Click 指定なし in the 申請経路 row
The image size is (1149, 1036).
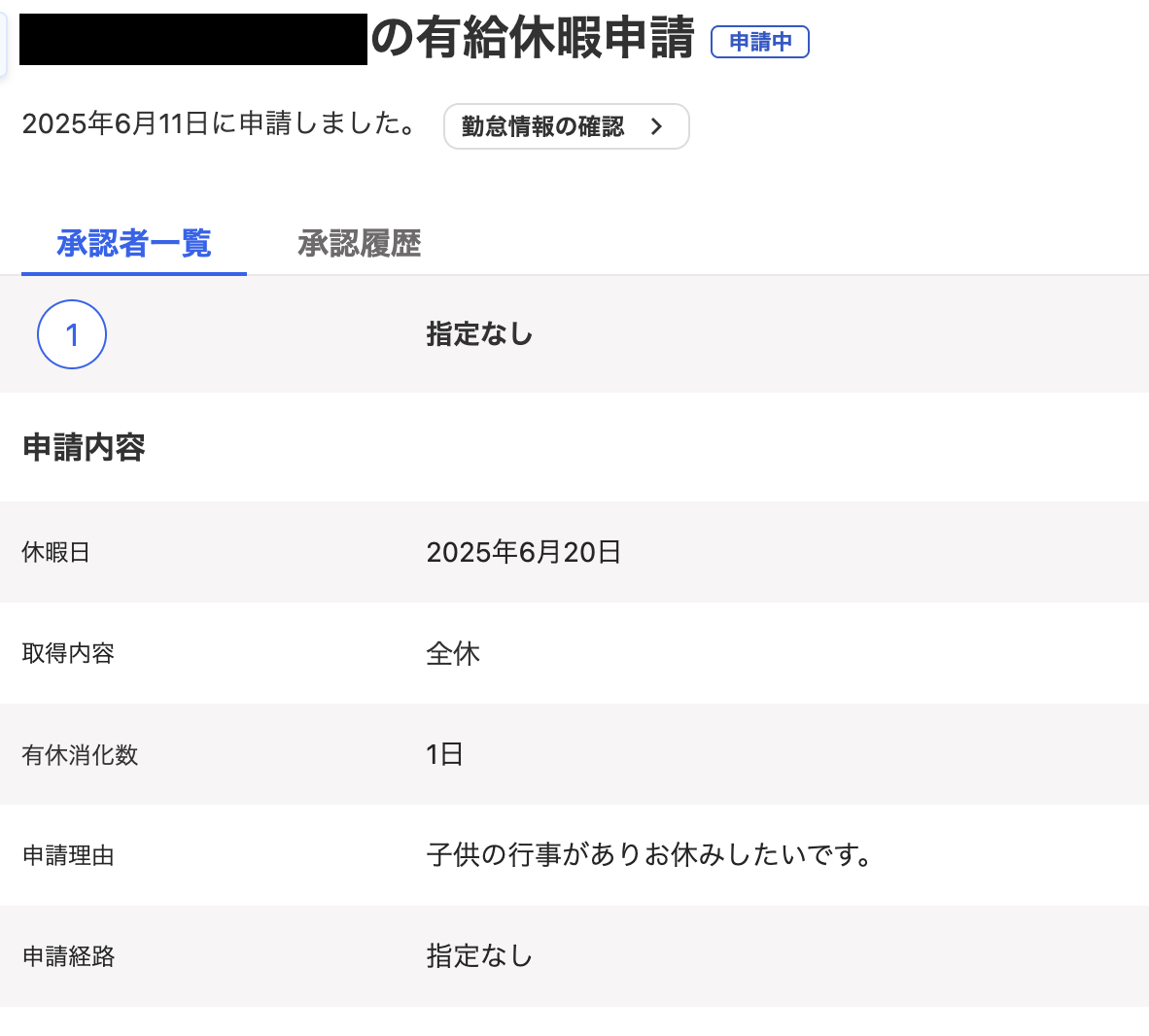(479, 955)
